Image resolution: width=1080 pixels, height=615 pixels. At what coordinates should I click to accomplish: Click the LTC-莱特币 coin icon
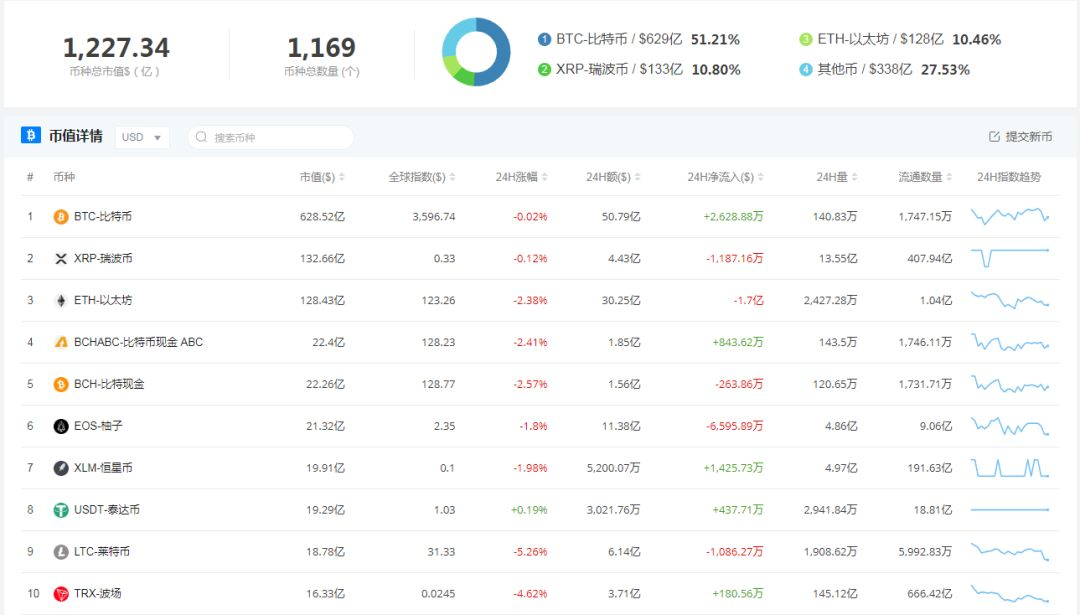point(61,552)
